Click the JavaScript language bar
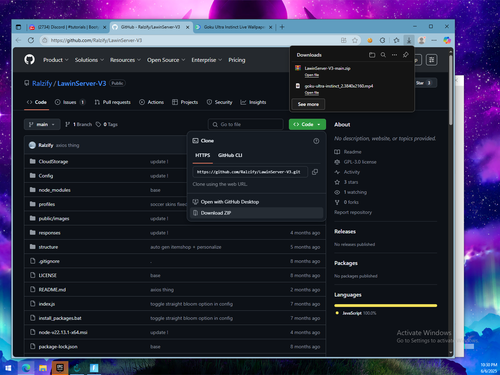 [386, 305]
